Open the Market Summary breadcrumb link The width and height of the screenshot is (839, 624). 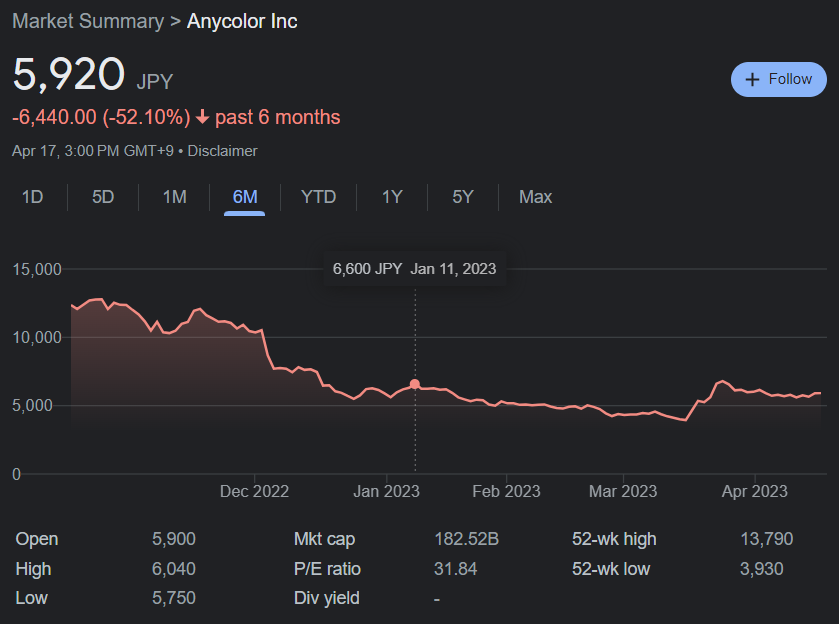pos(88,21)
